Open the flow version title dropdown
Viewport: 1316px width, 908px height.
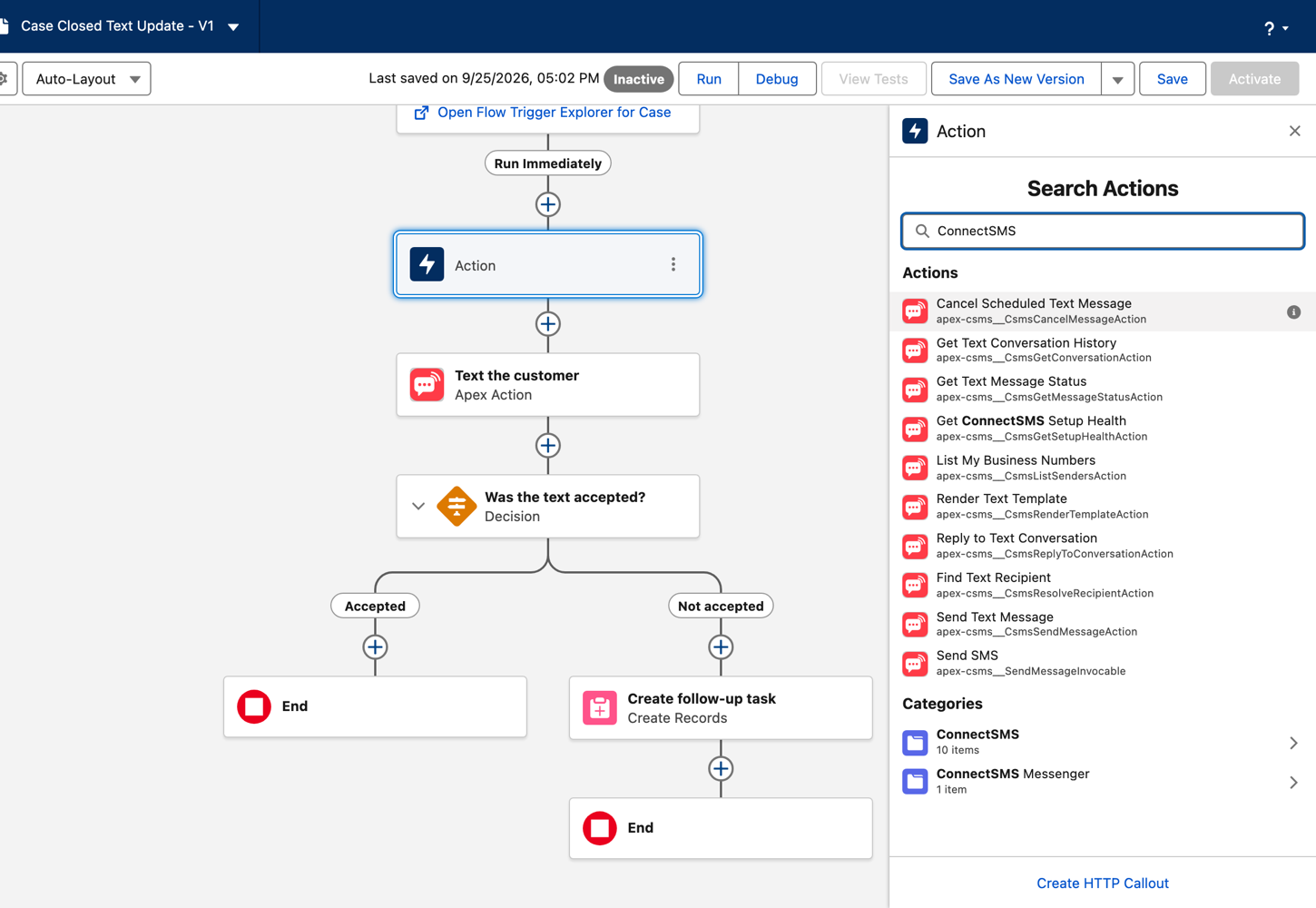[x=233, y=27]
